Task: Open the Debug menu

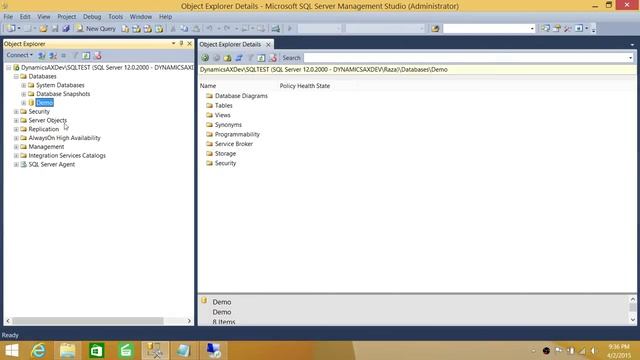Action: (x=92, y=17)
